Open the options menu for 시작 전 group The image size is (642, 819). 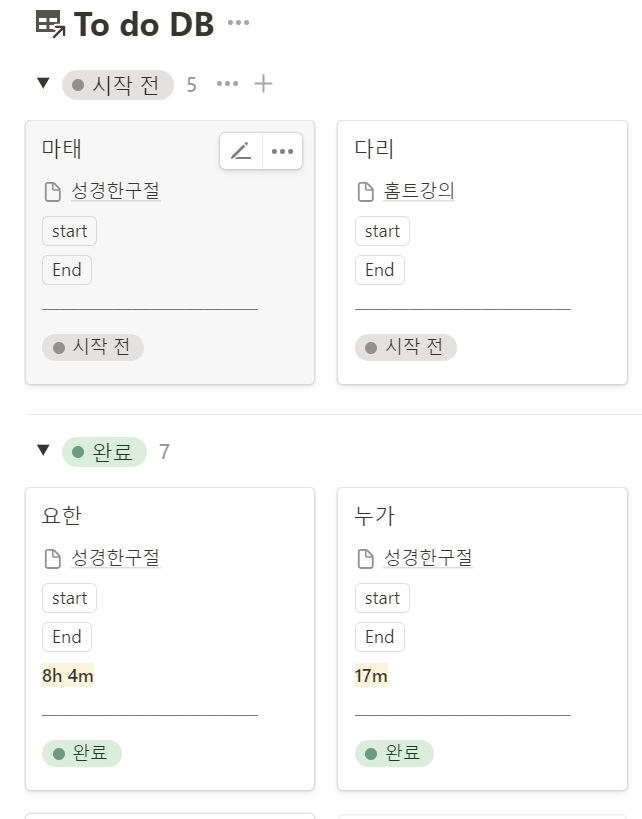click(x=227, y=84)
